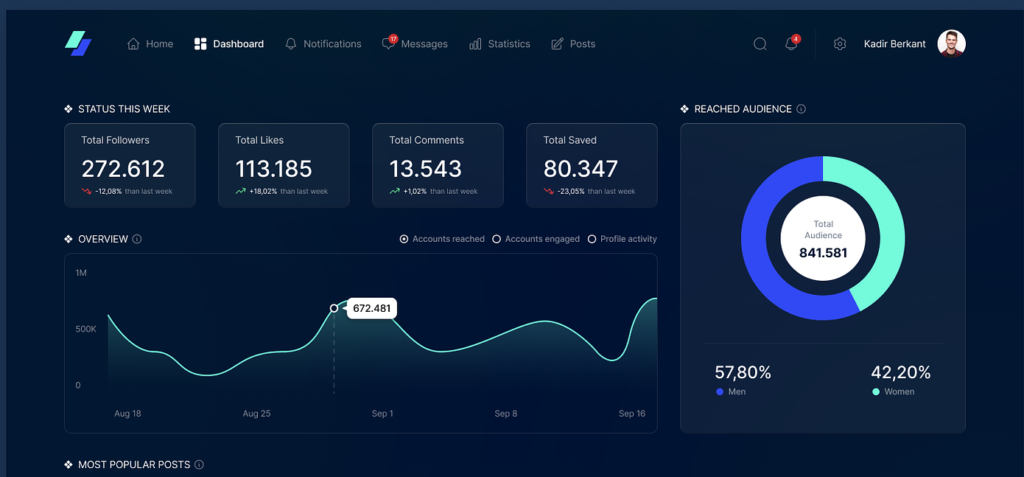Screen dimensions: 1024x477
Task: Click the info icon next to Overview
Action: (137, 239)
